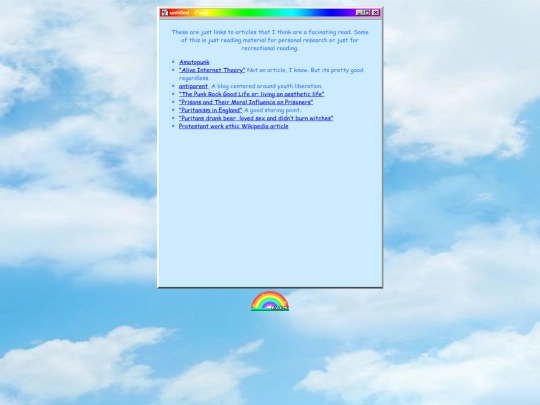Open "Puritans drank beer, loved sex" article
The height and width of the screenshot is (405, 540).
(256, 118)
